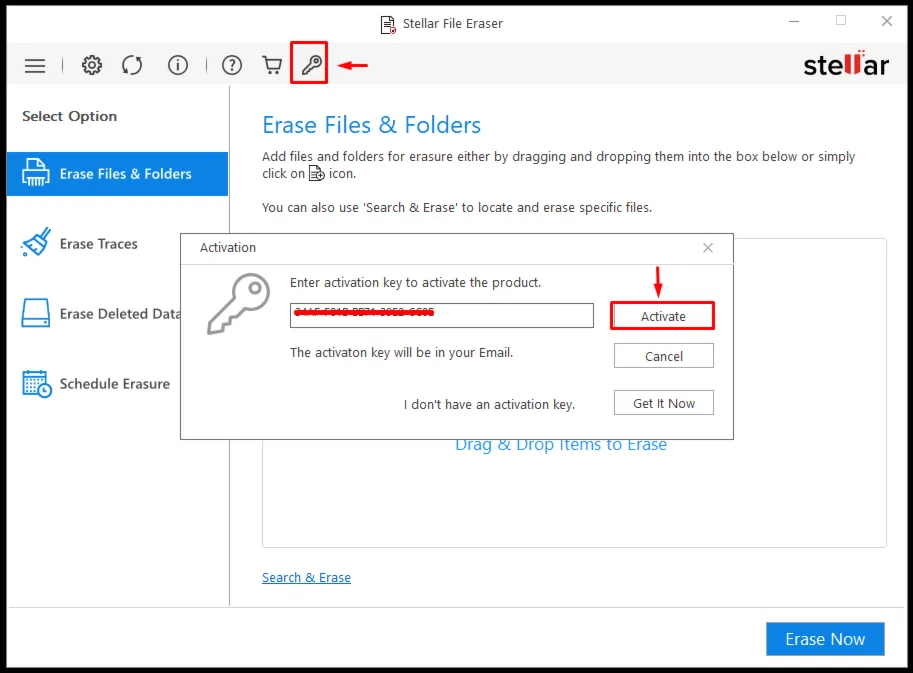Open settings gear icon
The width and height of the screenshot is (913, 673).
(x=91, y=65)
